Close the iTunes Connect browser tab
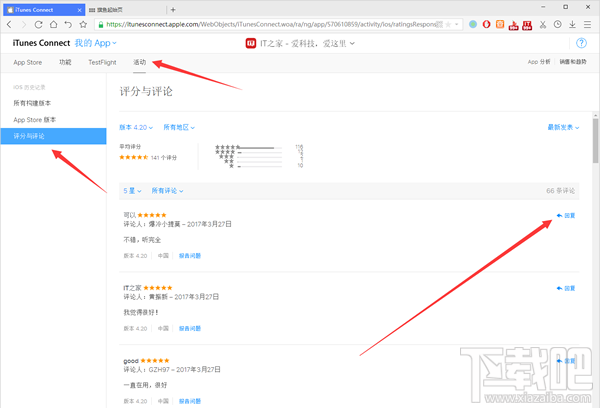 click(80, 10)
